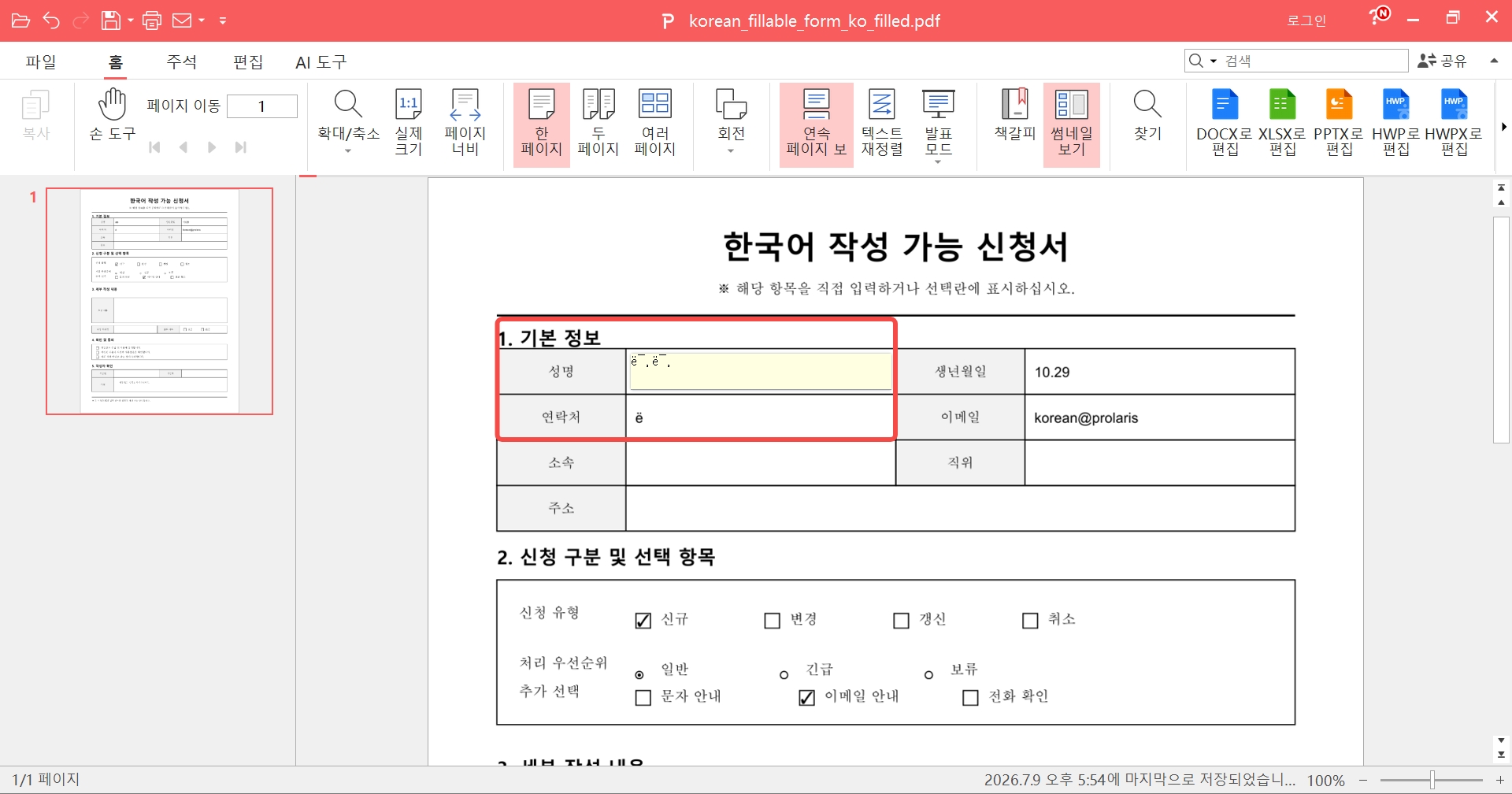Click the email envelope icon
This screenshot has width=1512, height=794.
point(182,20)
